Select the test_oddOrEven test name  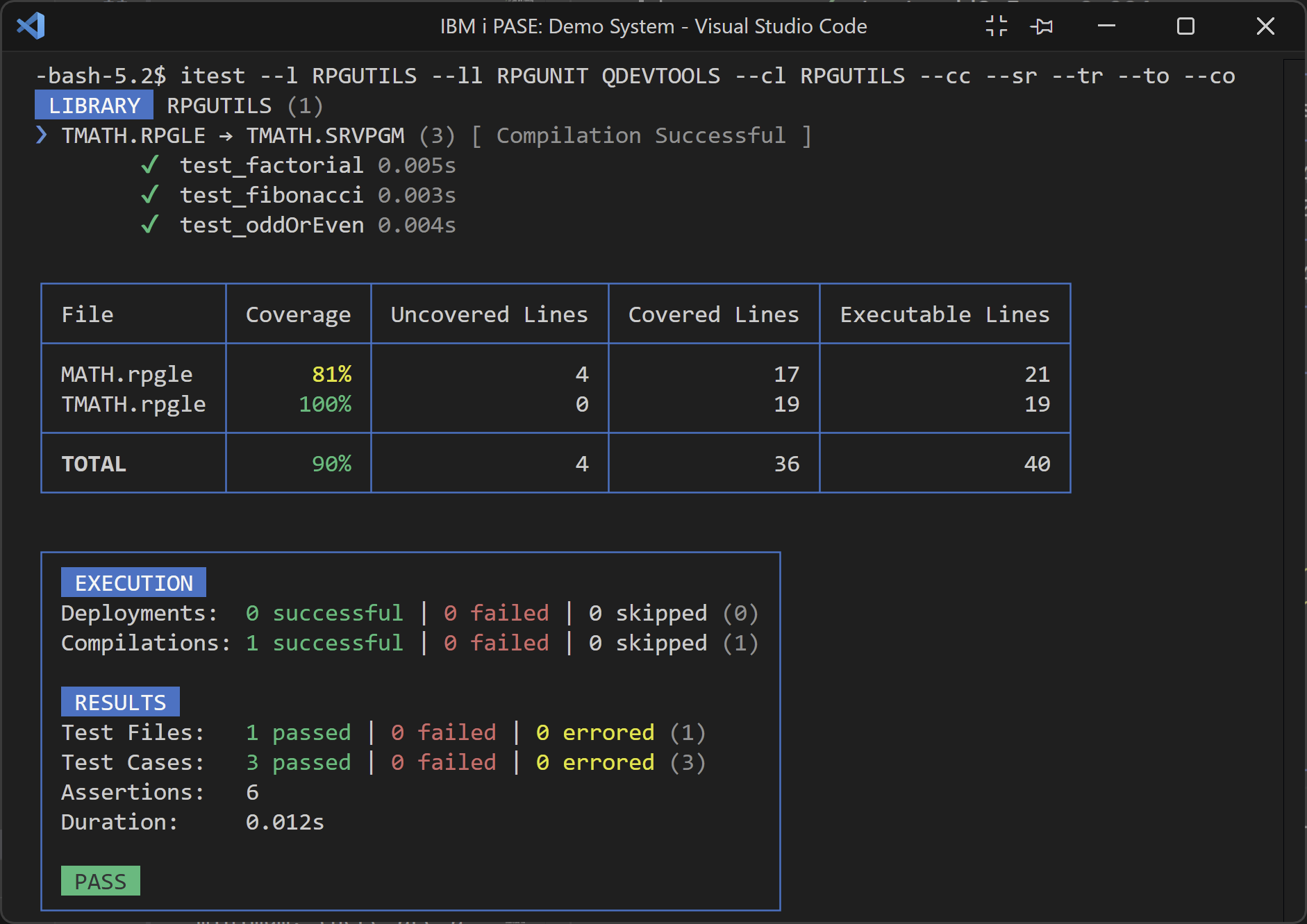272,225
